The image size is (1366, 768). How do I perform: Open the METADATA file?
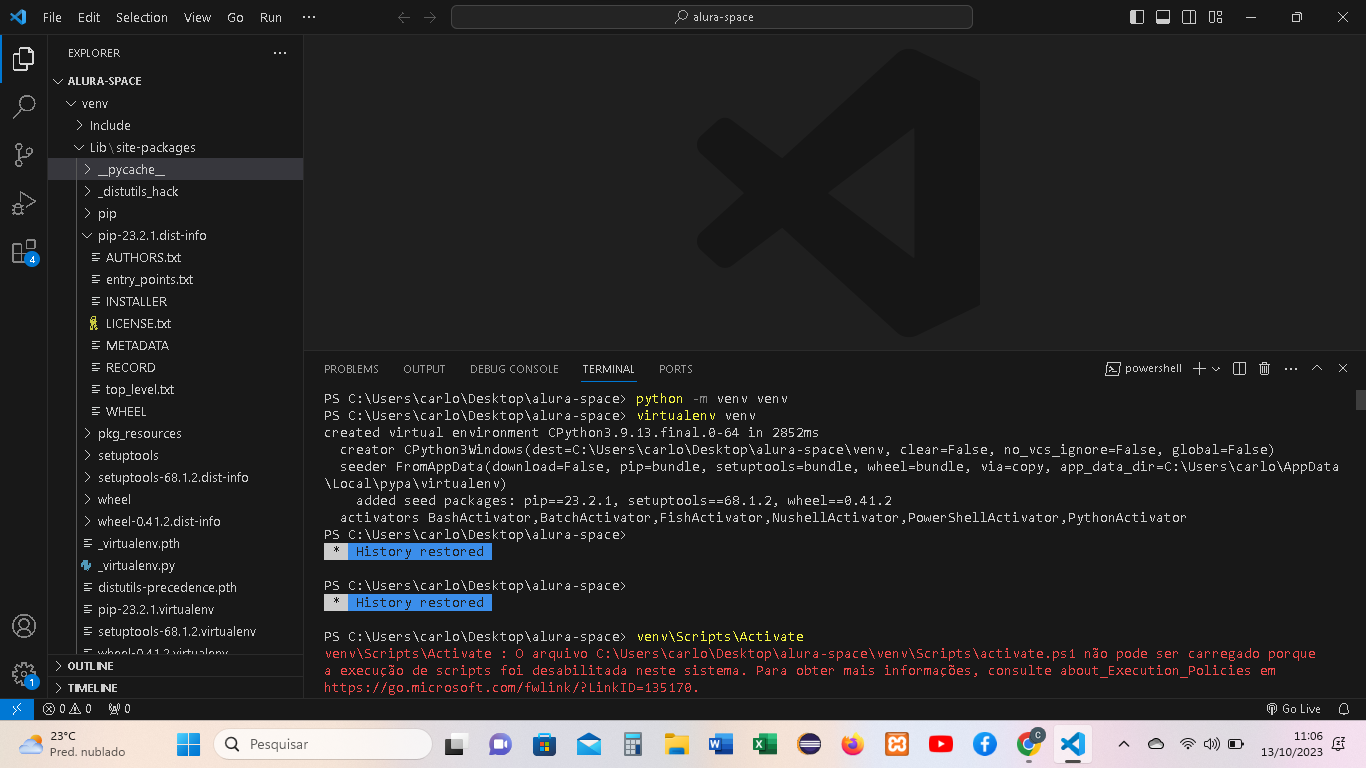[175, 345]
